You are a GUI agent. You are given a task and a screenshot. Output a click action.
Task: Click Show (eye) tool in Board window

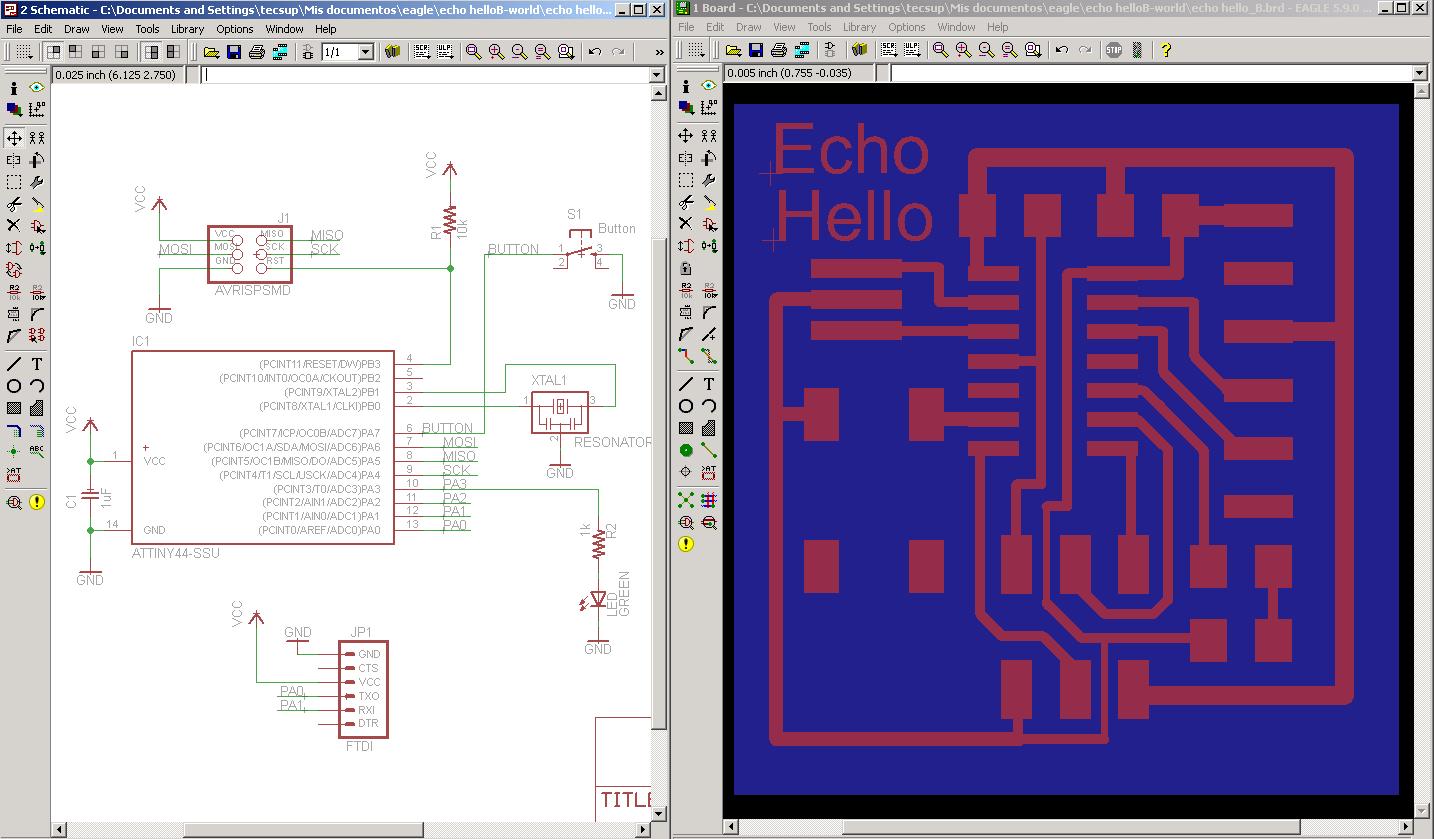709,86
